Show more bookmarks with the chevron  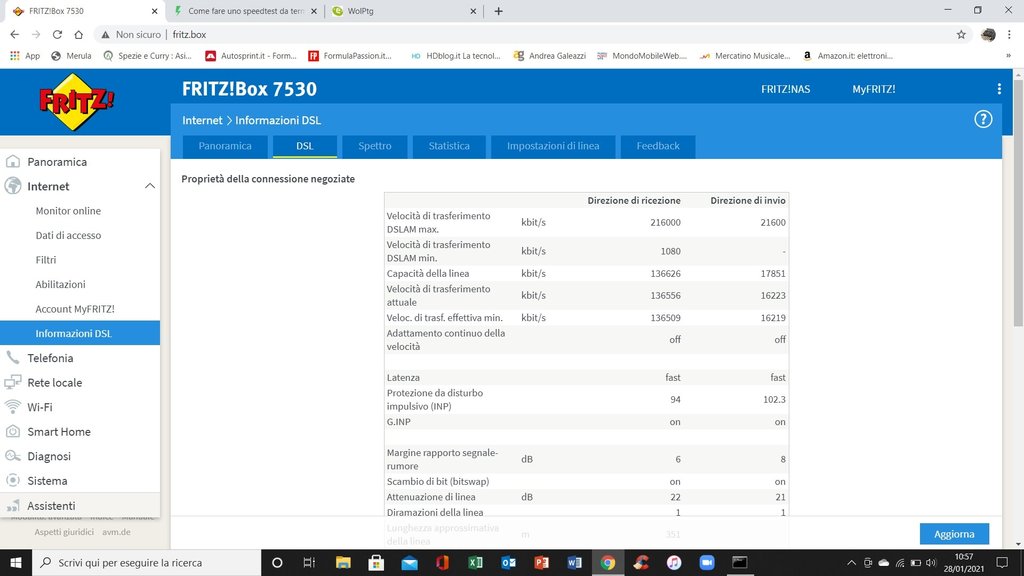[x=1008, y=56]
